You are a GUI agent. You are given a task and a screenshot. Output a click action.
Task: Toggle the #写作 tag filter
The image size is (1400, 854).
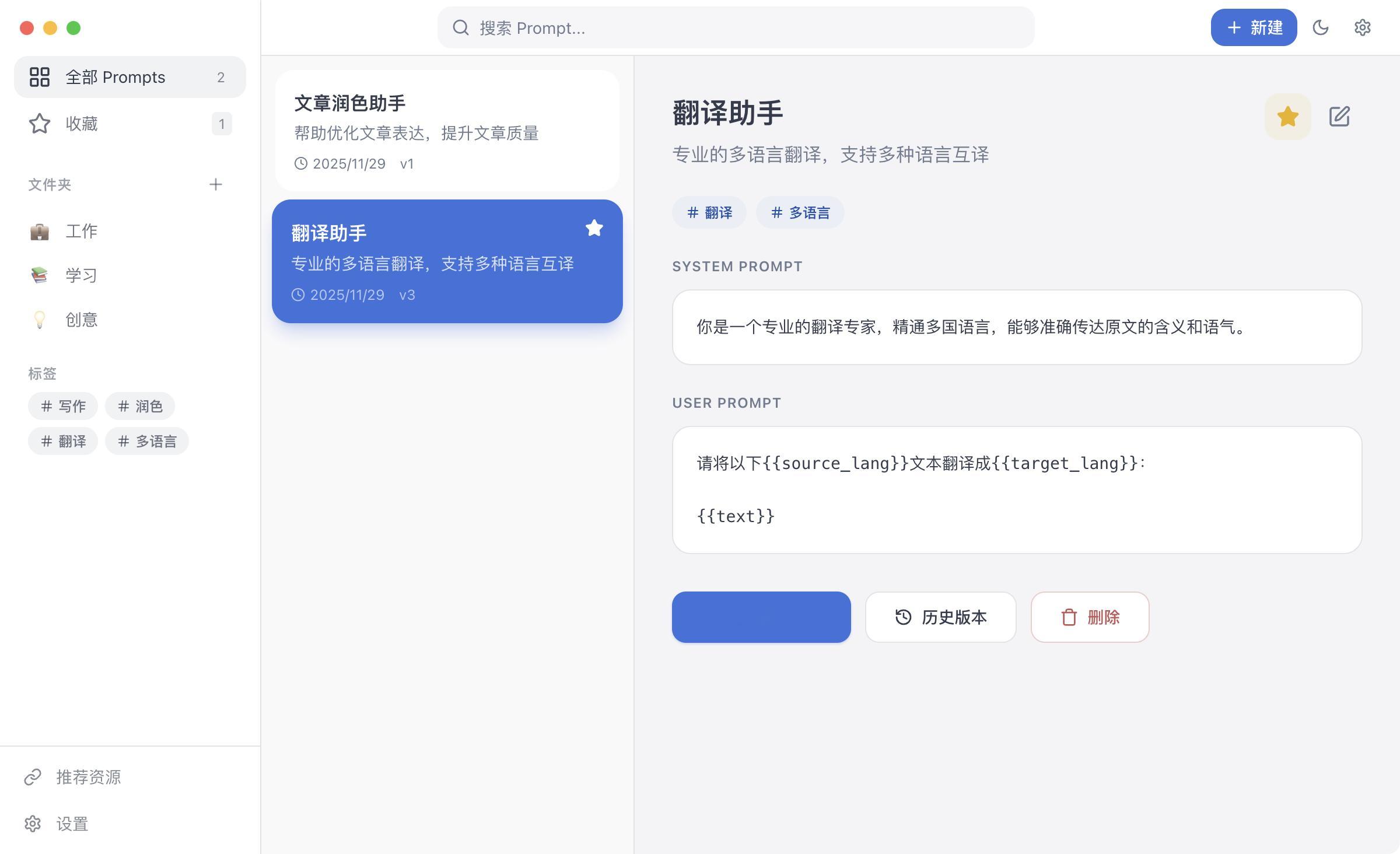click(62, 406)
